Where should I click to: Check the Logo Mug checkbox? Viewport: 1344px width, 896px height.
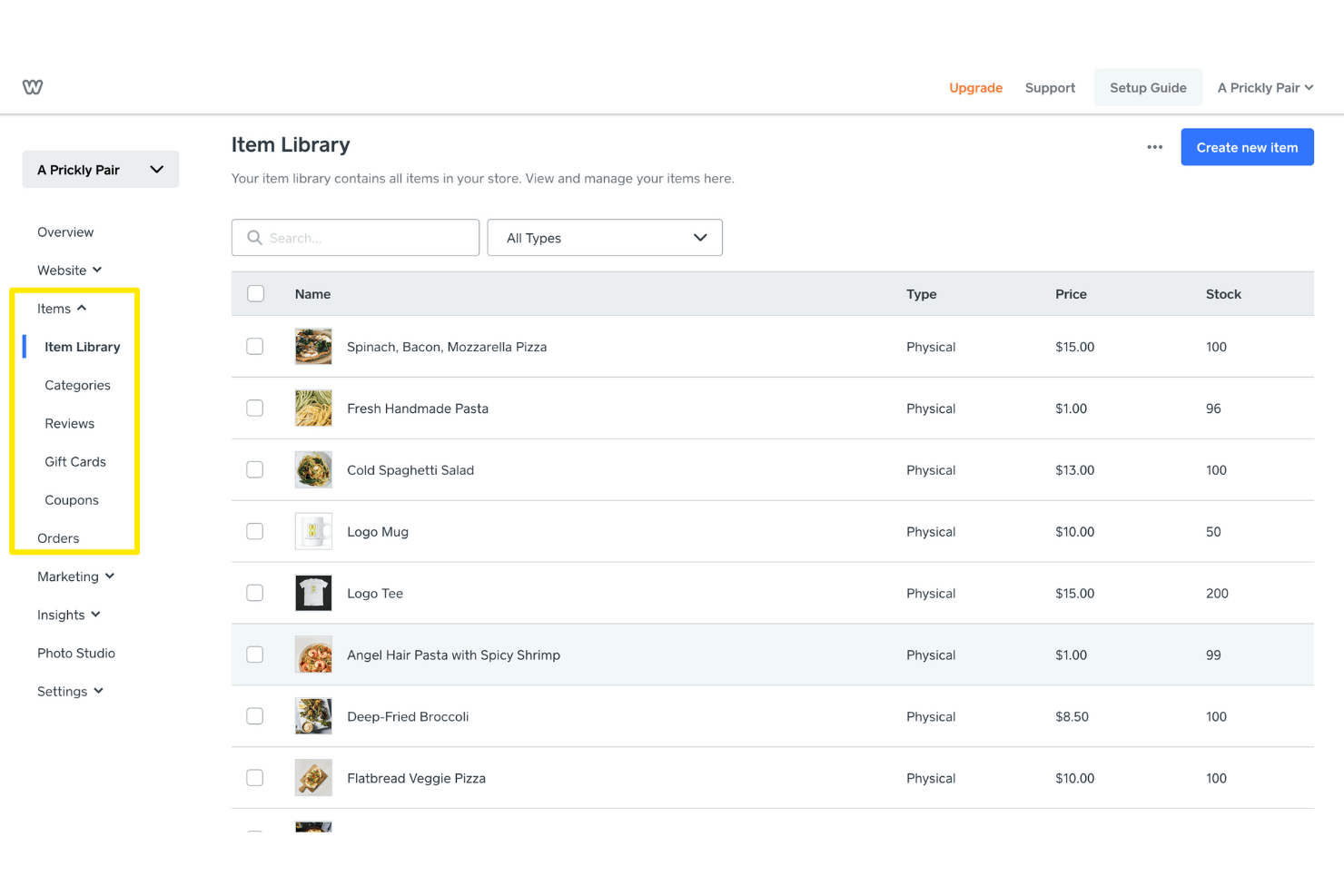(255, 531)
